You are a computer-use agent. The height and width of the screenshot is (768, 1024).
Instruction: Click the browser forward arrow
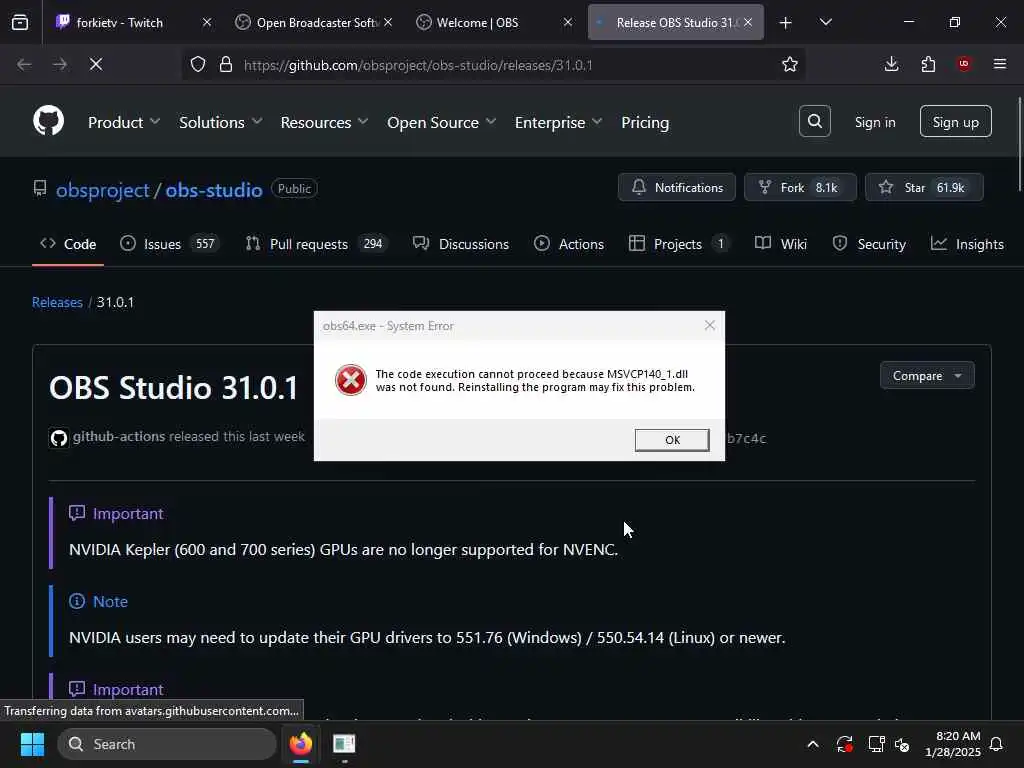(59, 64)
